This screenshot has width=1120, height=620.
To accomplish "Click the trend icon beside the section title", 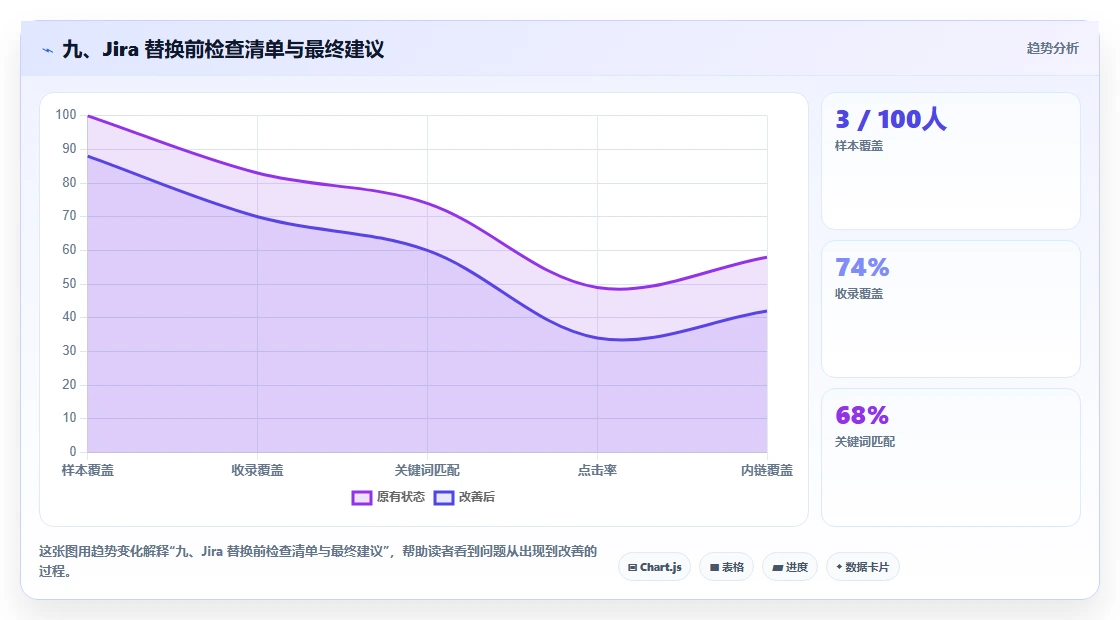I will pyautogui.click(x=48, y=50).
